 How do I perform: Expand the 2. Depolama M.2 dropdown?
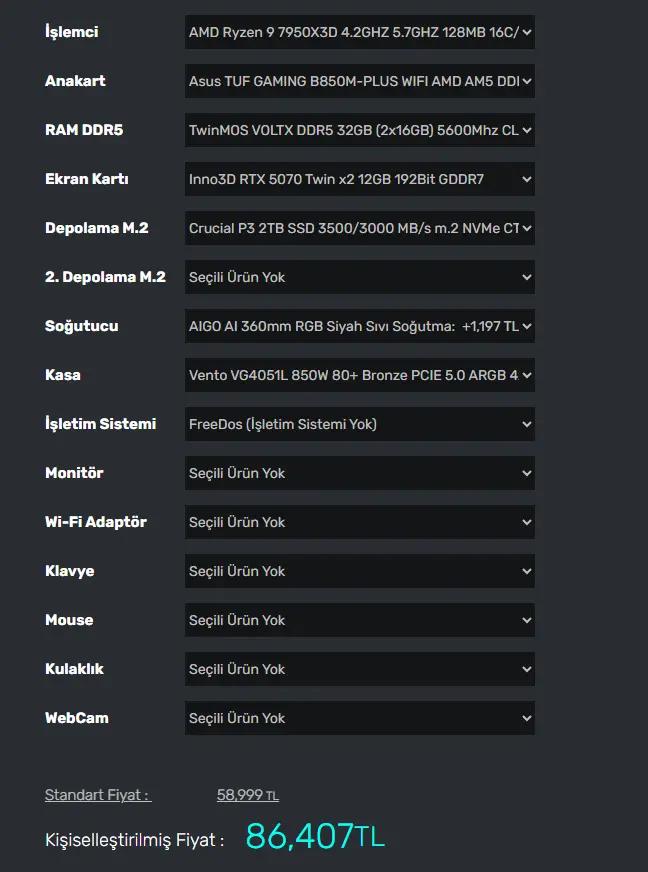pyautogui.click(x=360, y=277)
